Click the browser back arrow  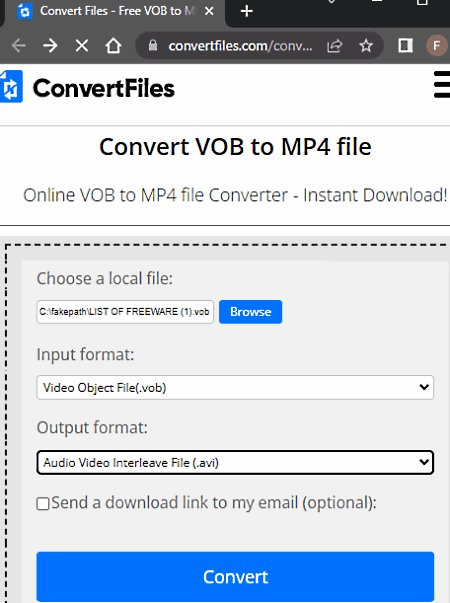[x=18, y=46]
